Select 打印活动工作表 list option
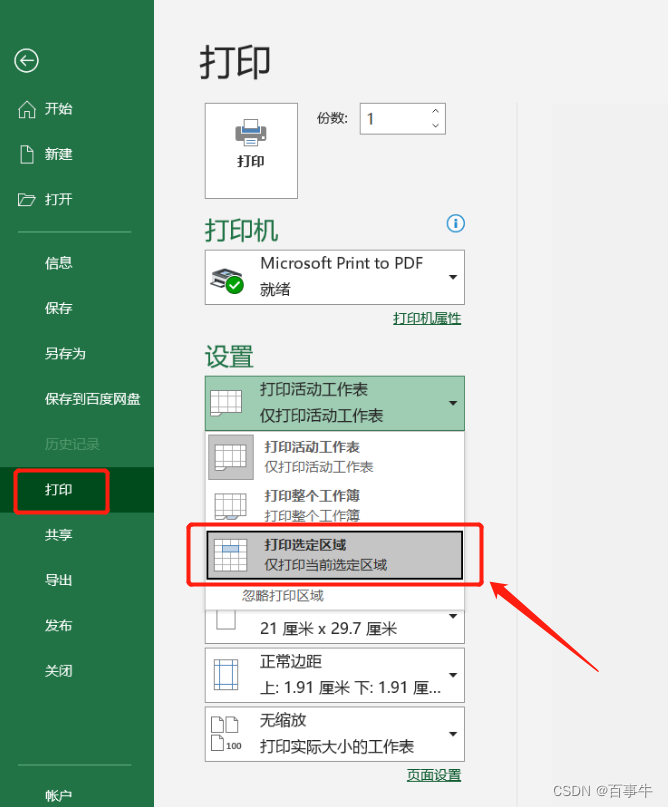668x807 pixels. 335,457
